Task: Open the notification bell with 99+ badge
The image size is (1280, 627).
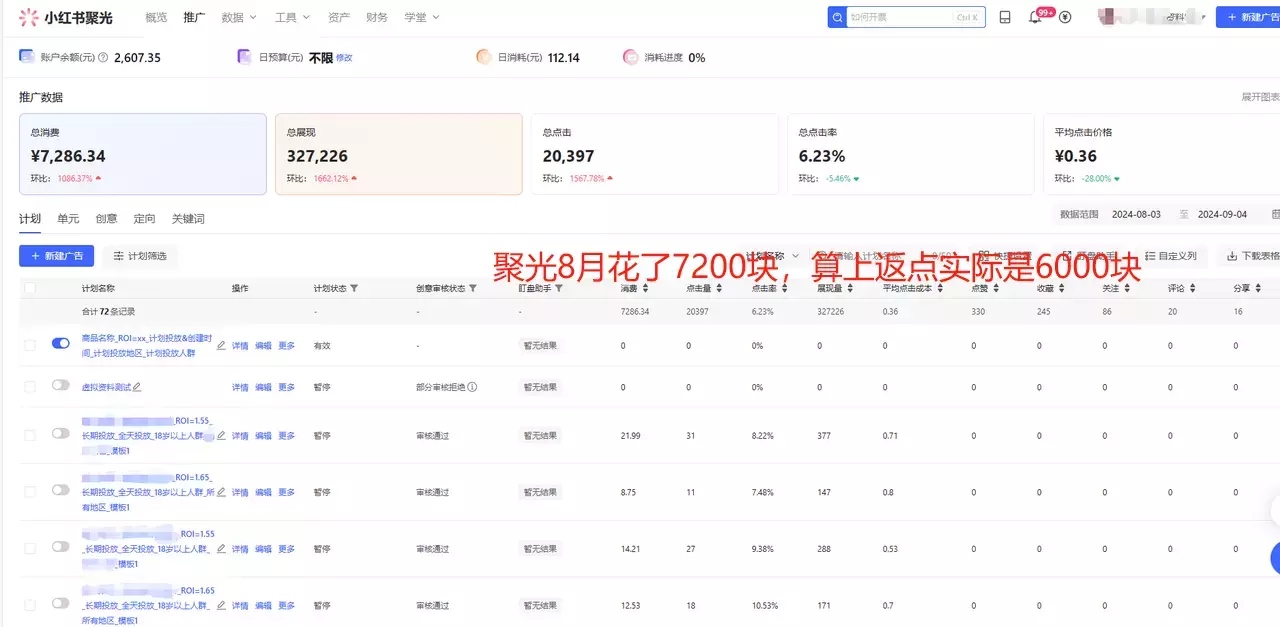Action: tap(1033, 16)
